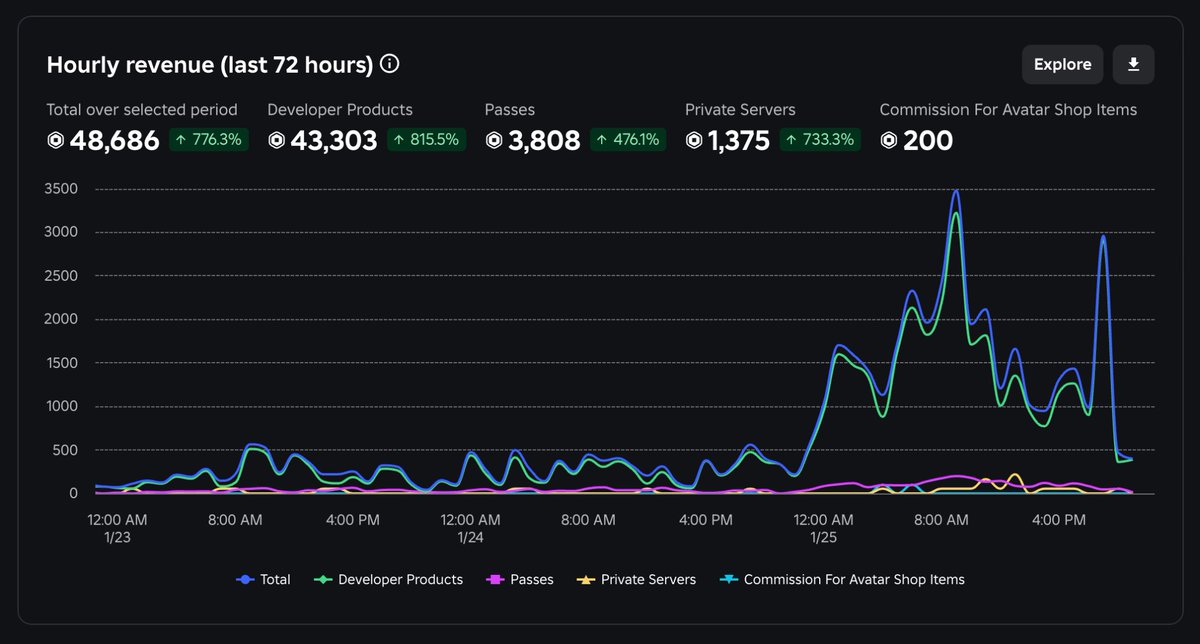The height and width of the screenshot is (644, 1200).
Task: Click the 3500 y-axis label
Action: pyautogui.click(x=63, y=189)
